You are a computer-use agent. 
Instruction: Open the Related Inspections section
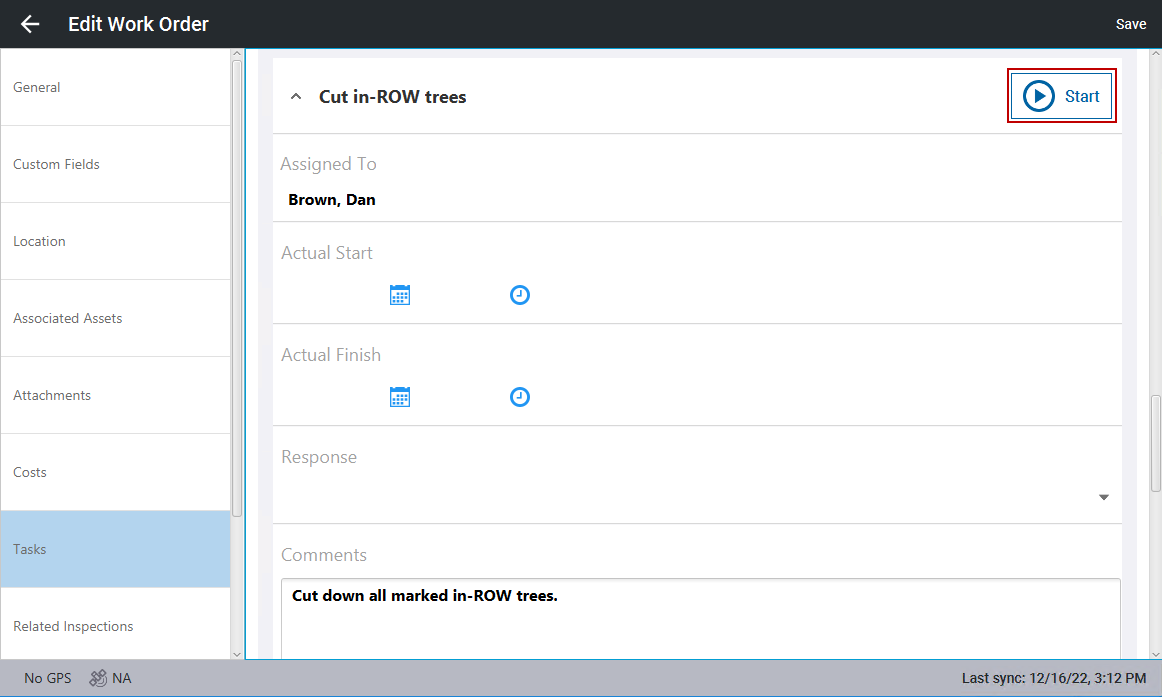pos(116,624)
